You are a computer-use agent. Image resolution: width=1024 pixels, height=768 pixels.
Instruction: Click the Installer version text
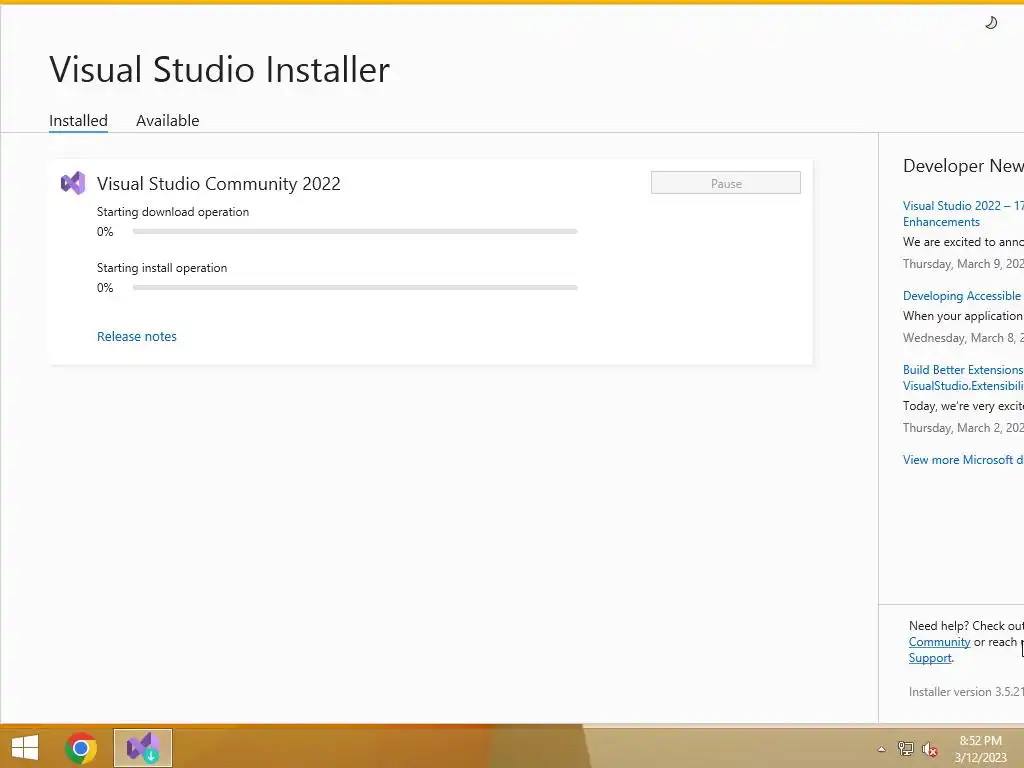point(966,692)
